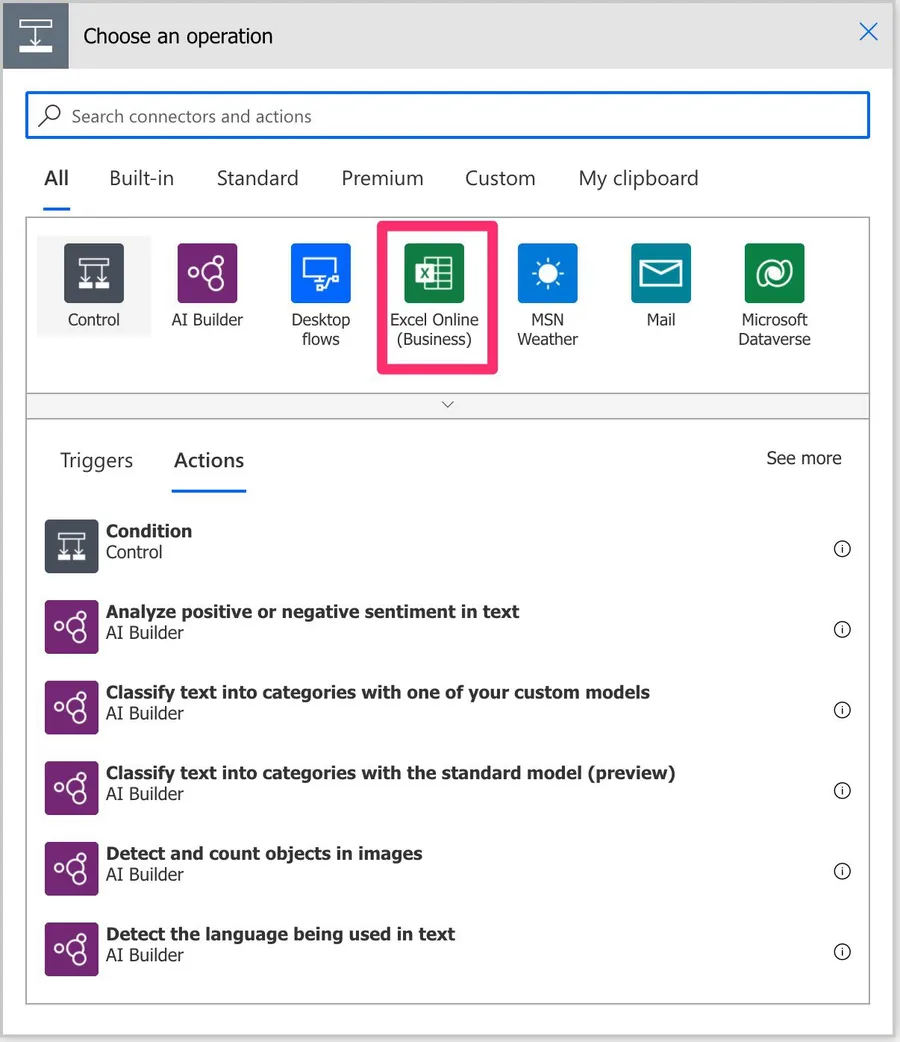
Task: Click the See more link
Action: 803,458
